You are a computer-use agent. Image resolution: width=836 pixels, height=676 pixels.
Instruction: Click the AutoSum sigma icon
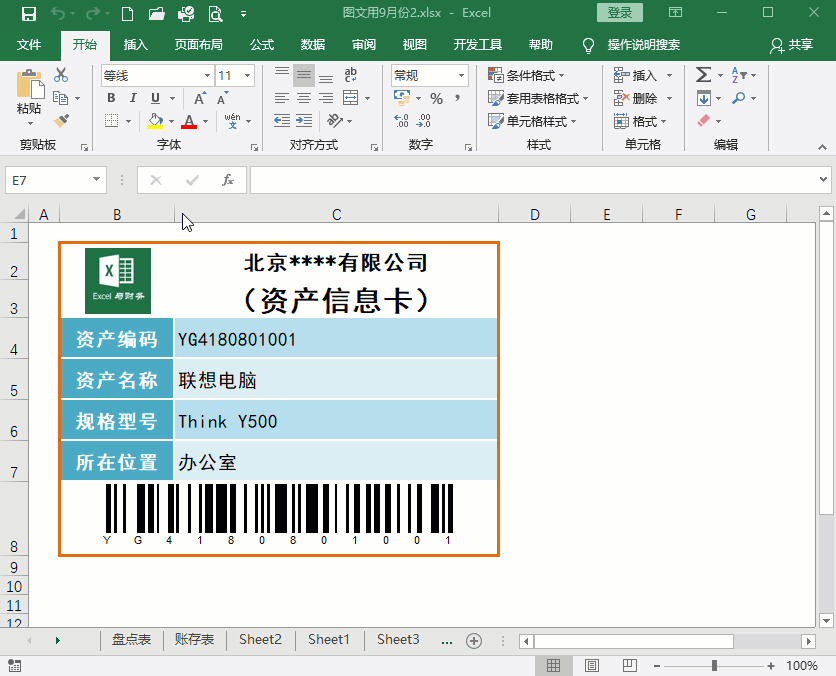pyautogui.click(x=703, y=75)
